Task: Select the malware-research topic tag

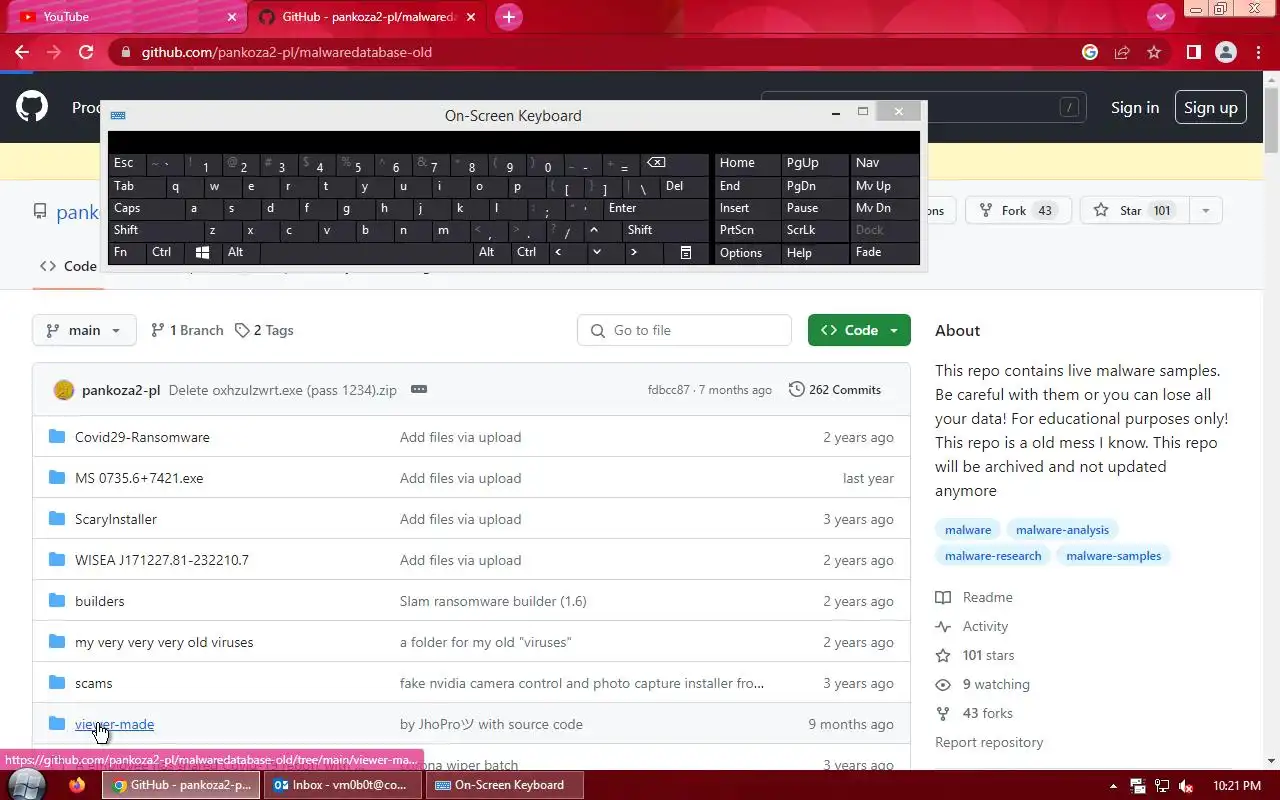Action: point(993,556)
